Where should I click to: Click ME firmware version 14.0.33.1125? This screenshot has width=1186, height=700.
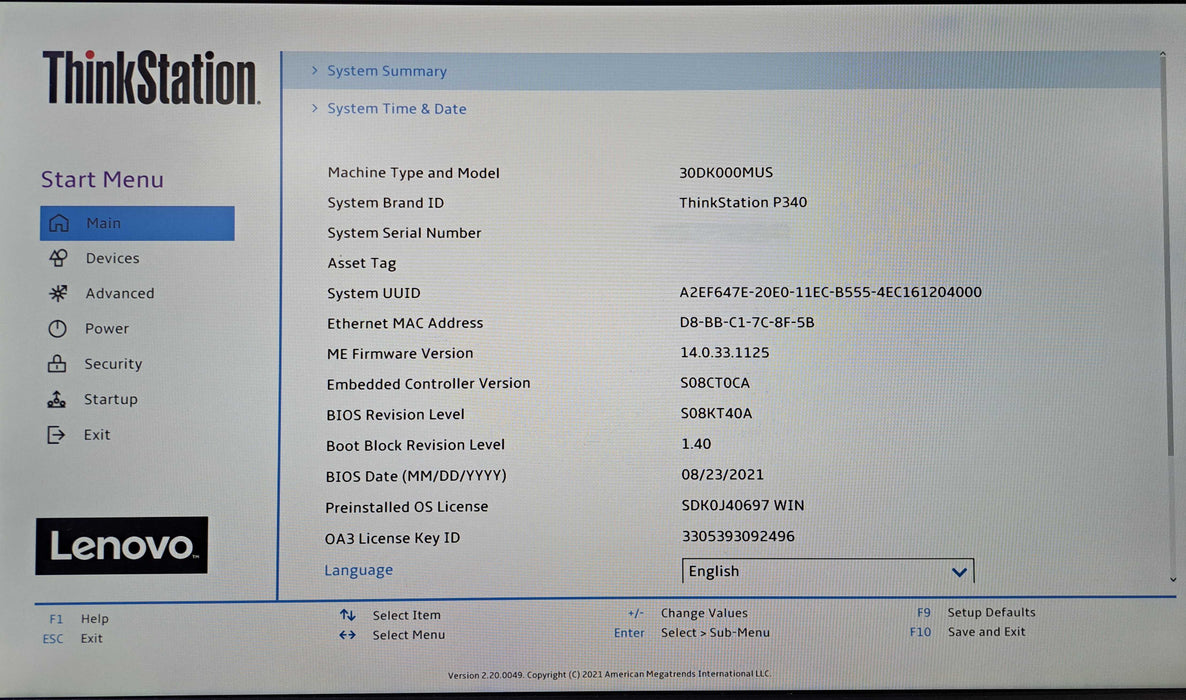(725, 353)
